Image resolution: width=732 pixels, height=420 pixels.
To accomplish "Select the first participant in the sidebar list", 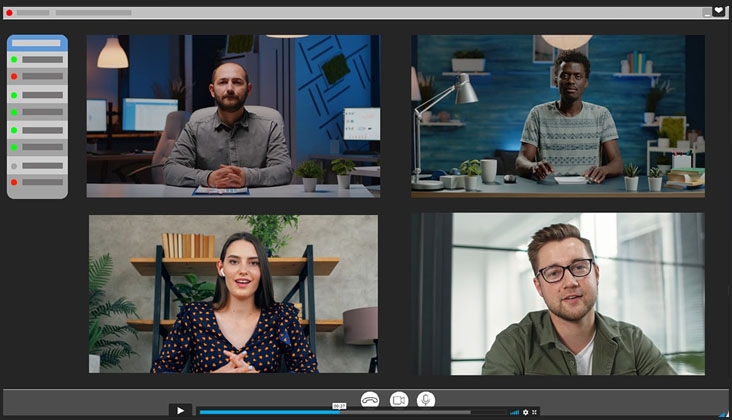I will tap(37, 60).
